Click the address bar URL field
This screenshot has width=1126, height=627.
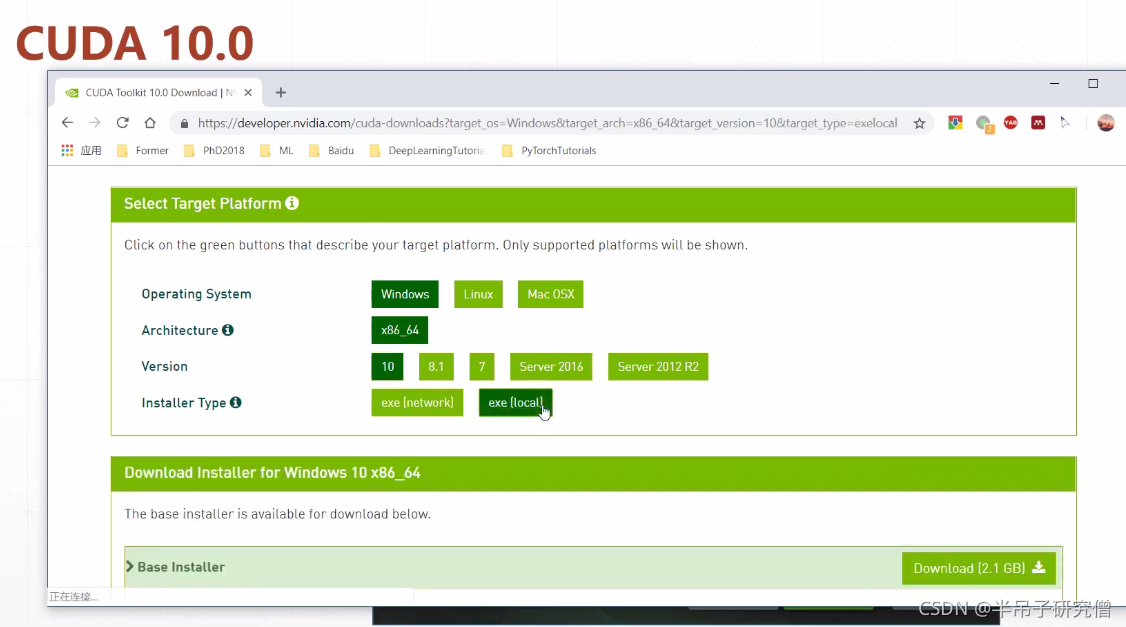(547, 123)
